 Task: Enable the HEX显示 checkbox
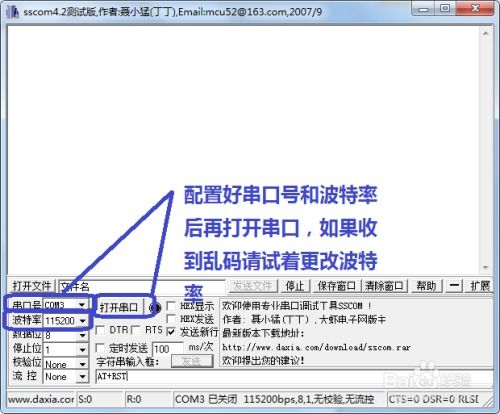point(171,306)
